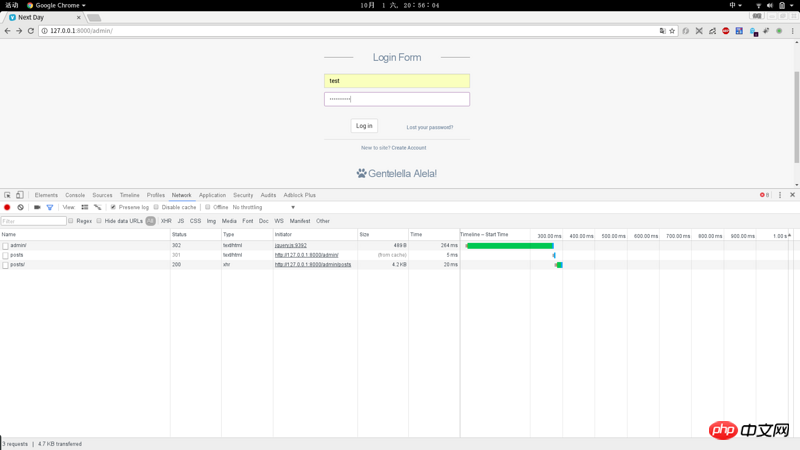The image size is (800, 450).
Task: Go forward in browser history
Action: pyautogui.click(x=19, y=31)
